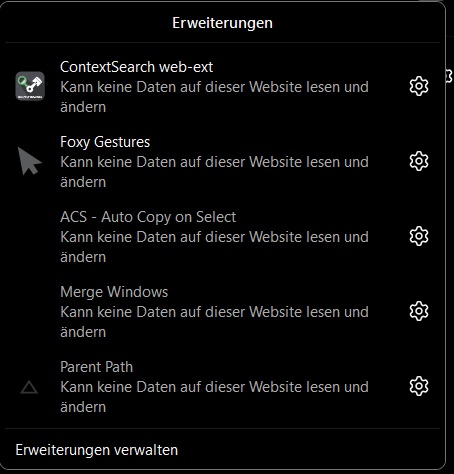Click the permission note below Foxy Gestures
This screenshot has height=474, width=454.
coord(214,172)
